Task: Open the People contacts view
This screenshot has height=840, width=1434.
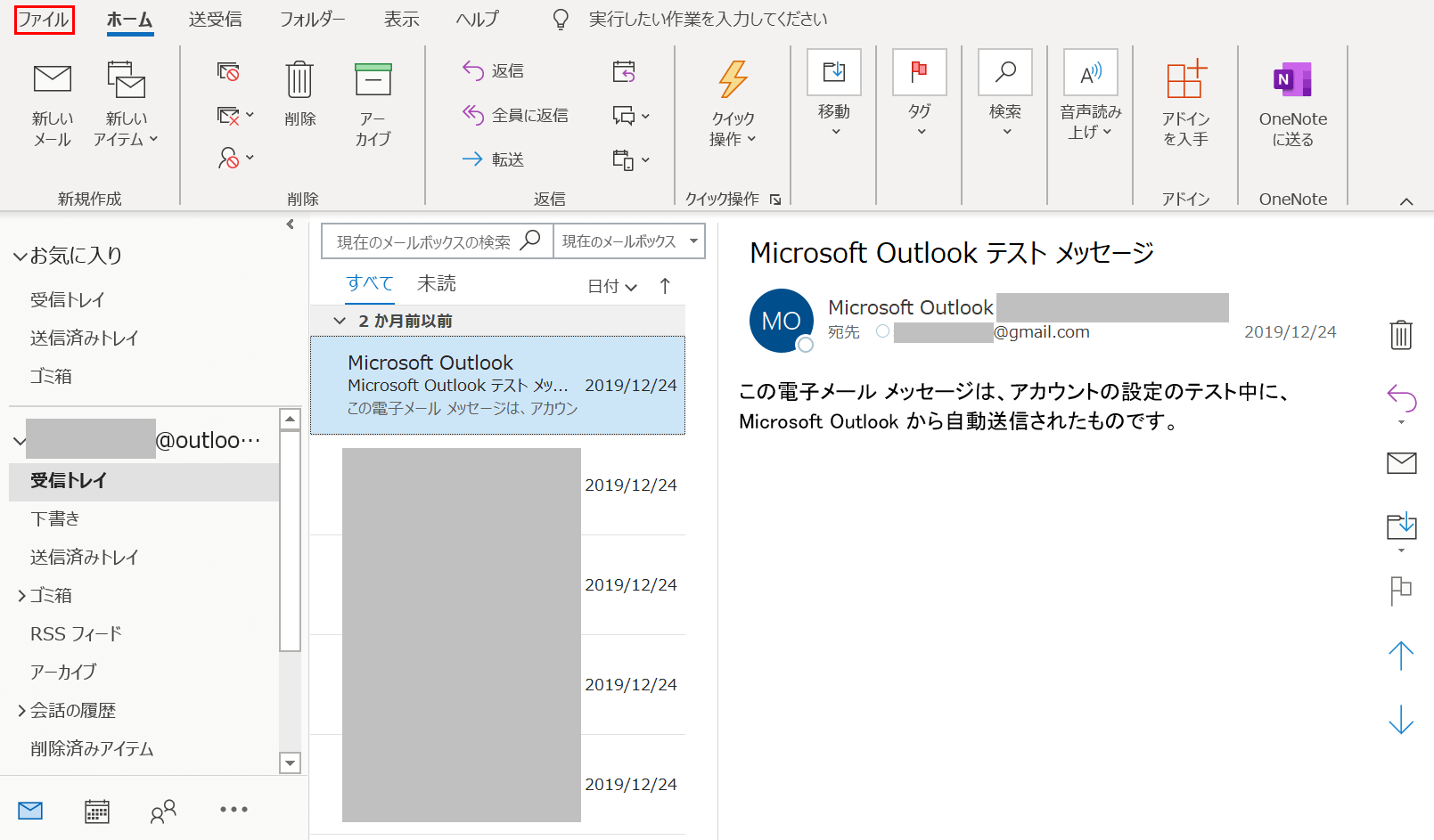Action: coord(163,811)
